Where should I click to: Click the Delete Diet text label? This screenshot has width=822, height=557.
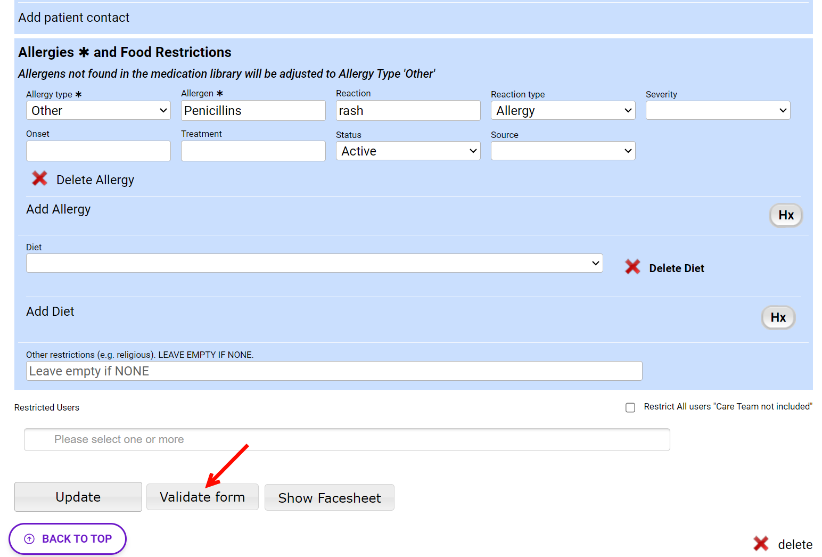tap(676, 268)
